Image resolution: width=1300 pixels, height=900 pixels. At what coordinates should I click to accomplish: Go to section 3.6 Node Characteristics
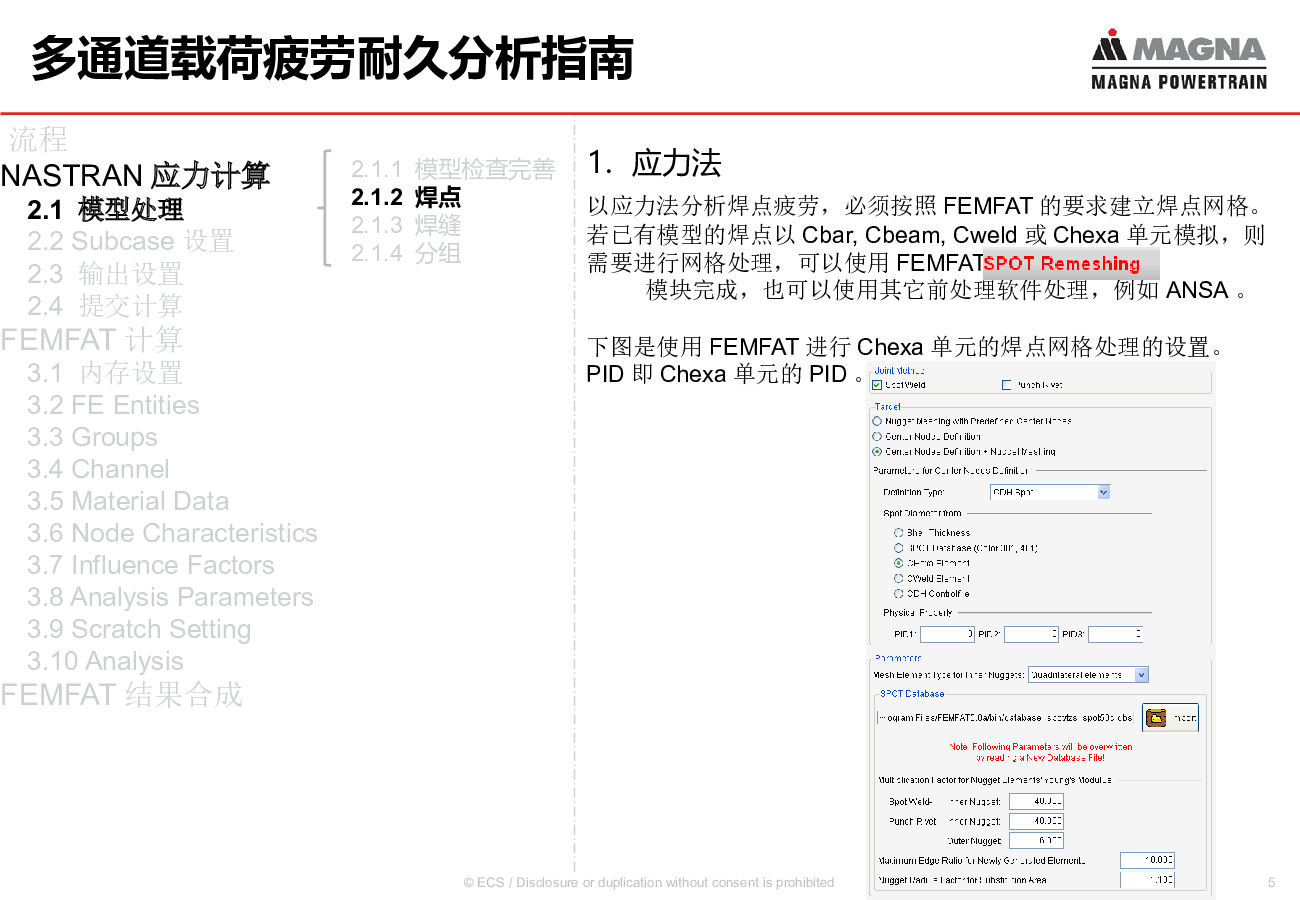[172, 533]
